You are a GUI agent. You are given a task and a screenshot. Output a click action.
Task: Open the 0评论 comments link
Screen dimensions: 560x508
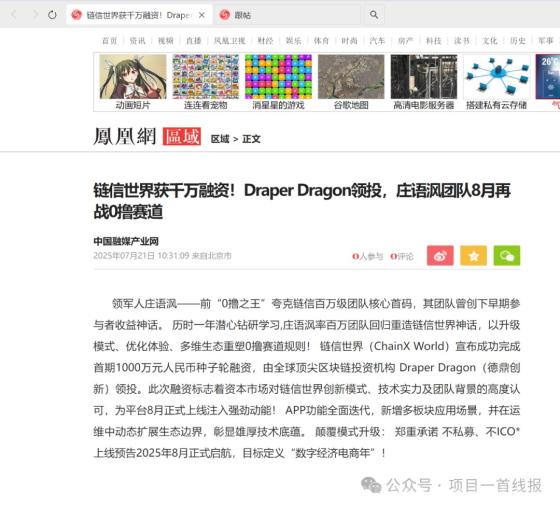(x=402, y=256)
